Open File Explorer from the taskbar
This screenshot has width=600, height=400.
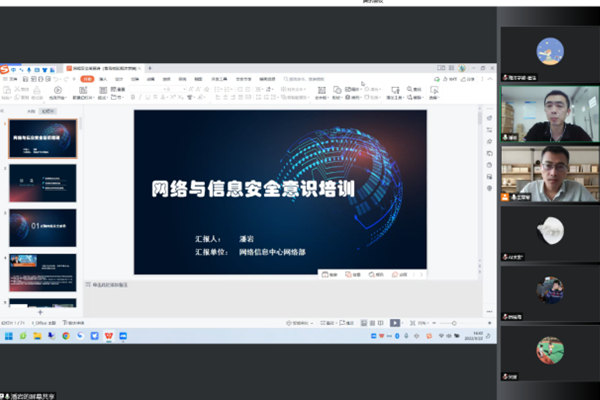coord(37,336)
